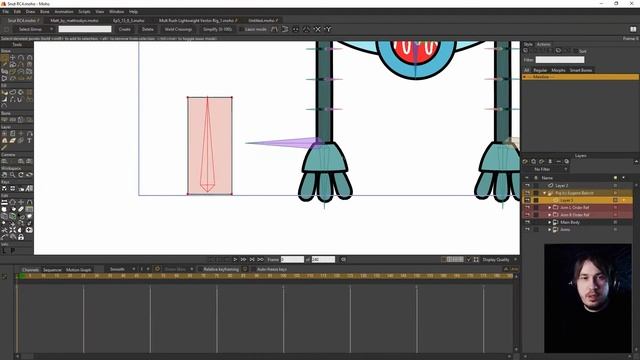Toggle the Relative keyframing checkbox
This screenshot has width=640, height=360.
pos(200,269)
